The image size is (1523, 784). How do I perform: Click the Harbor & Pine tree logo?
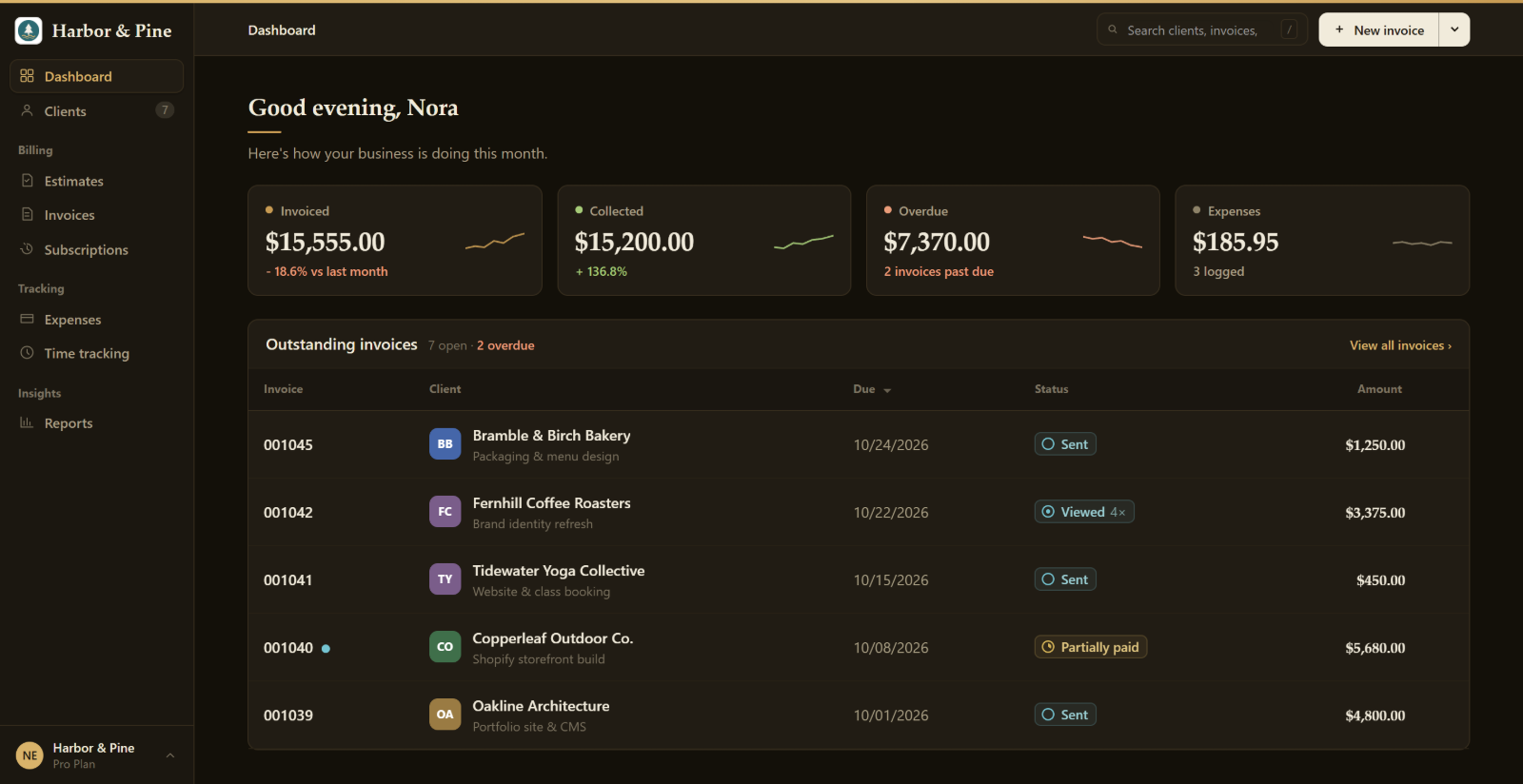[29, 30]
